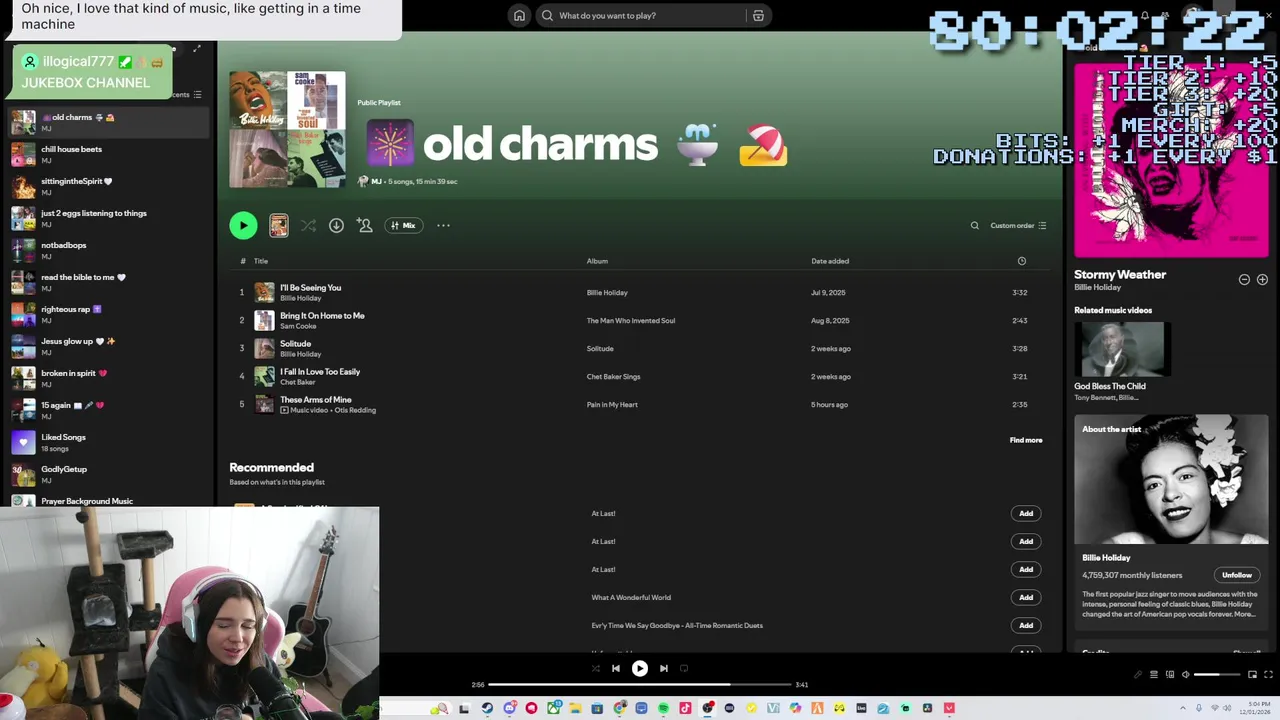Open the green Spotify icon in taskbar
The height and width of the screenshot is (720, 1280).
tap(663, 708)
